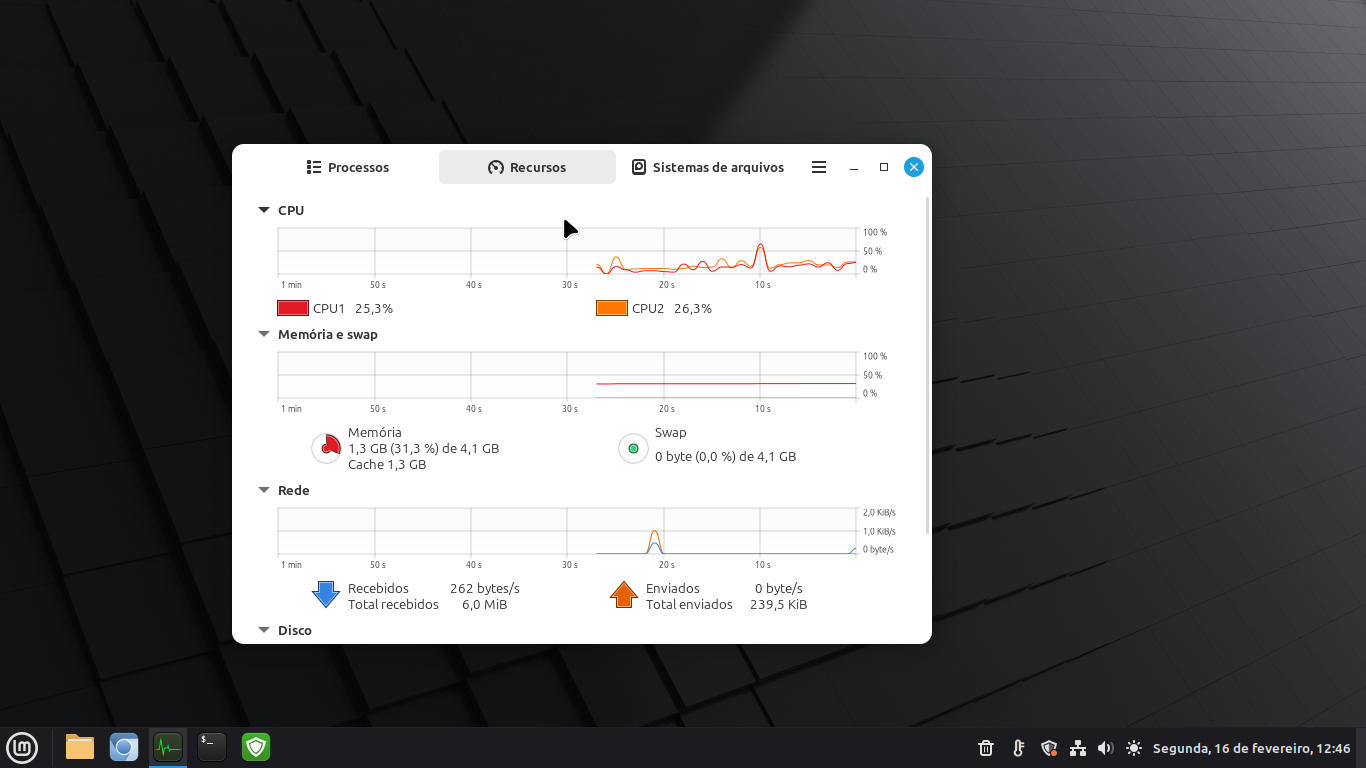Open the network connections tray icon
The image size is (1366, 768).
[1078, 748]
